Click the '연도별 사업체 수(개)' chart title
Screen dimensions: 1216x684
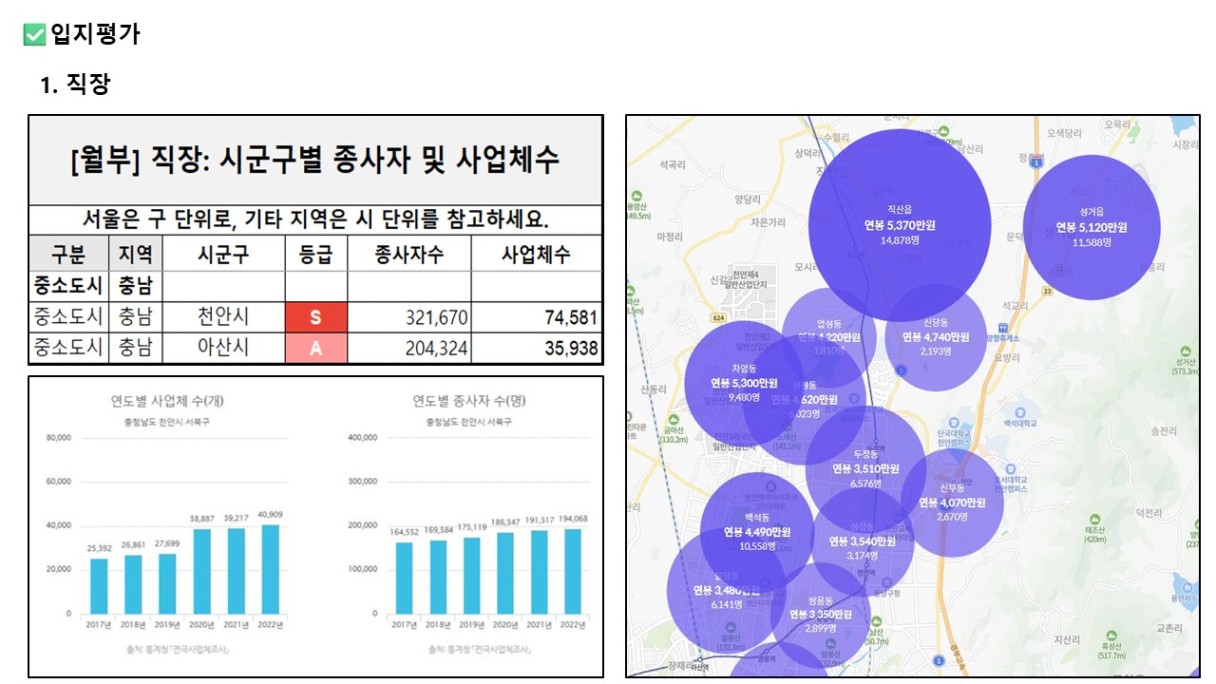[x=167, y=401]
